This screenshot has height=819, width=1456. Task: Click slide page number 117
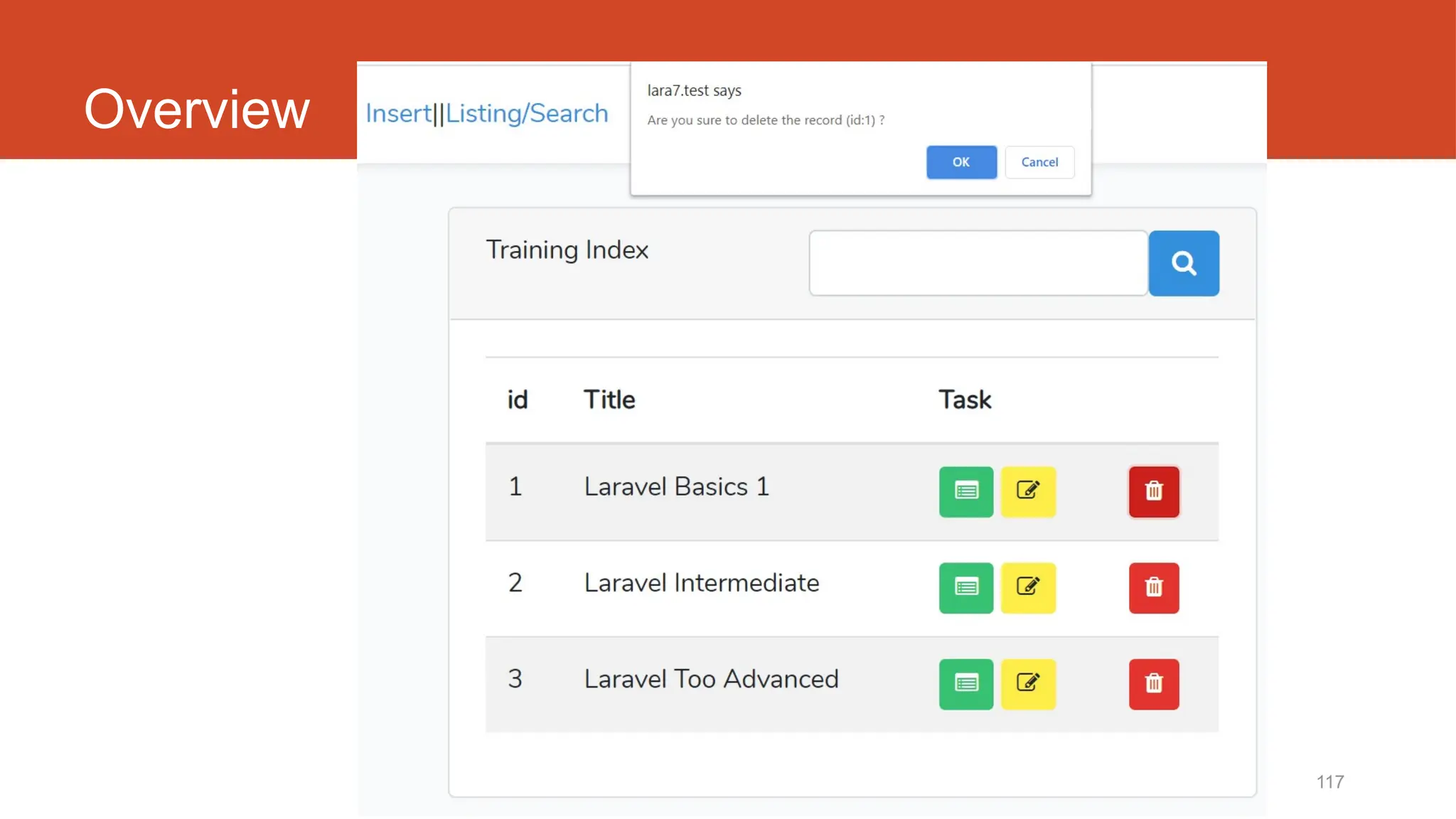click(x=1330, y=782)
